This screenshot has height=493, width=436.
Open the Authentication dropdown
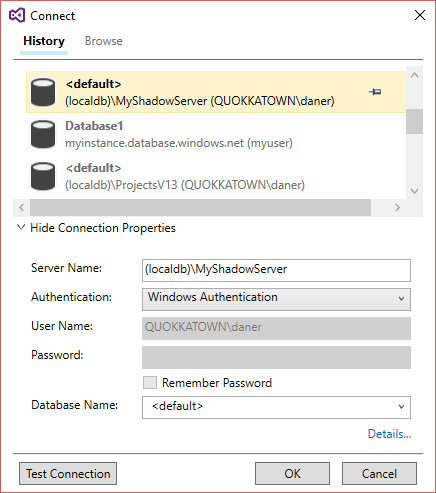(x=276, y=299)
